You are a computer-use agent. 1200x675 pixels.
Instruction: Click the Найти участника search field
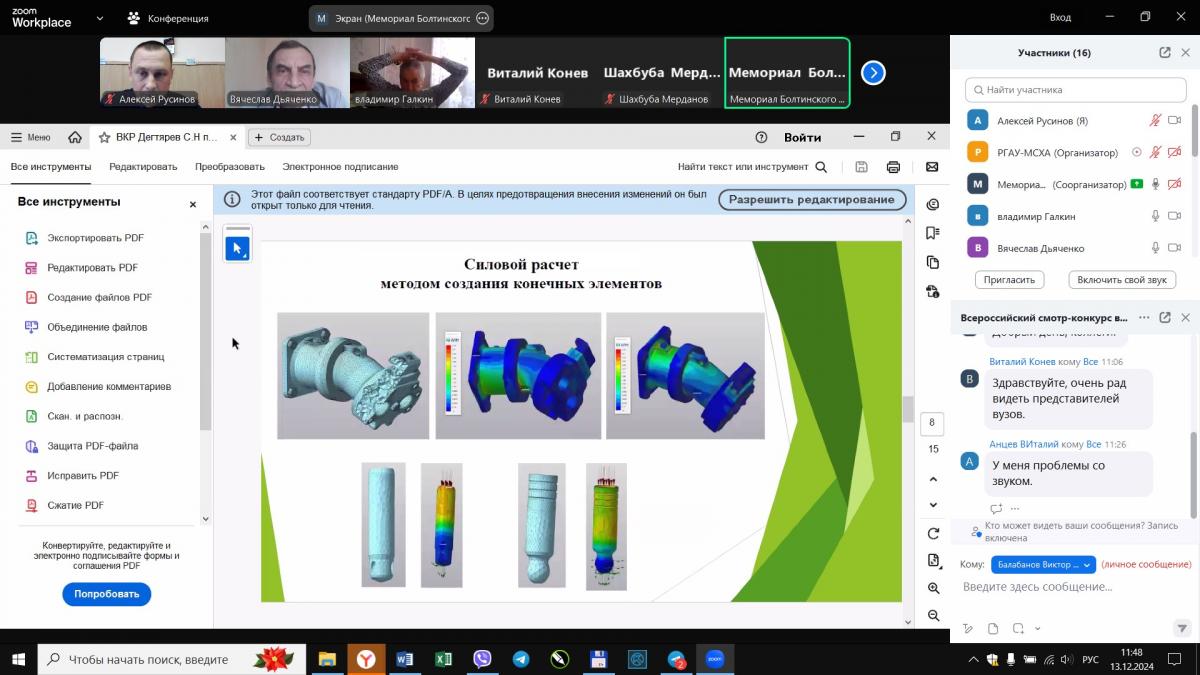(x=1075, y=90)
